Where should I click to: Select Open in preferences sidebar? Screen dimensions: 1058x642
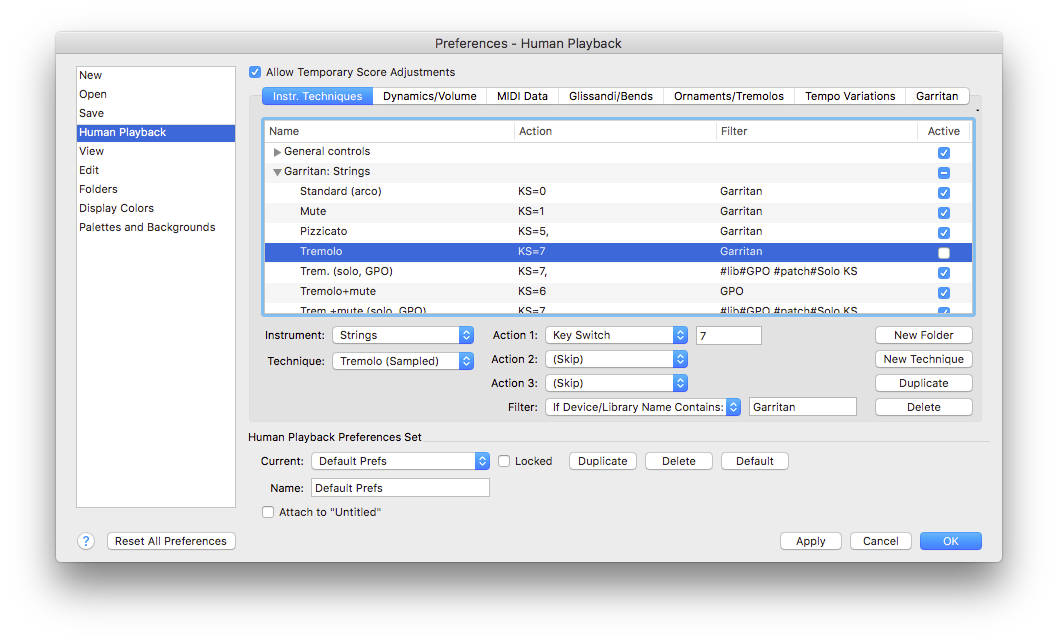point(156,94)
